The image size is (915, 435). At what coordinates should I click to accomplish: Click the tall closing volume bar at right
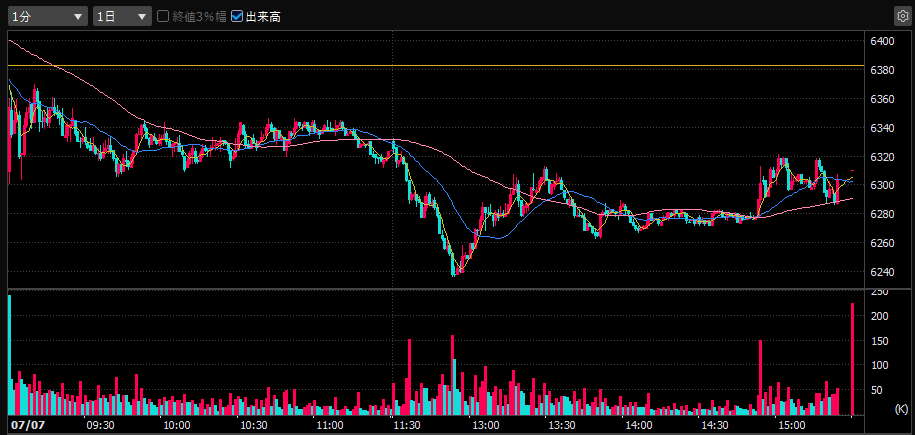[x=853, y=359]
